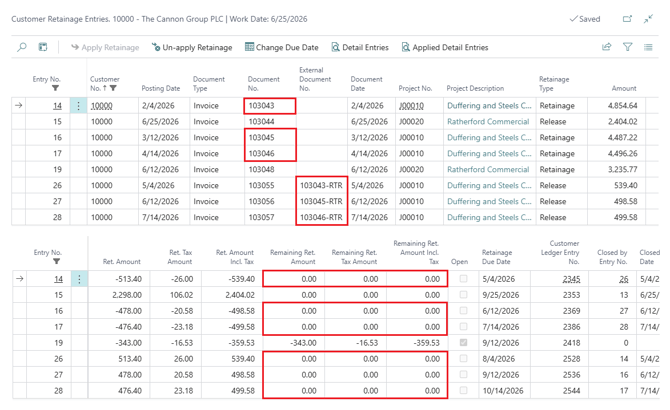The height and width of the screenshot is (410, 670).
Task: Select document number 103045 cell
Action: (270, 138)
